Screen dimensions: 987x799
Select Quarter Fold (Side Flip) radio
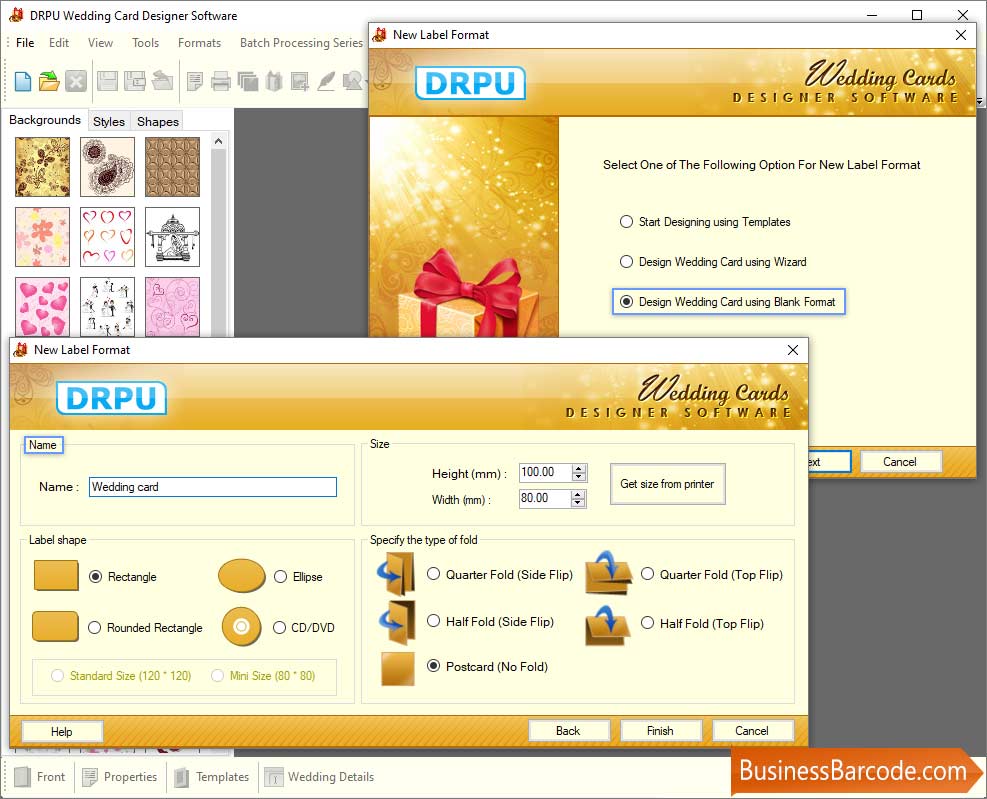(434, 574)
